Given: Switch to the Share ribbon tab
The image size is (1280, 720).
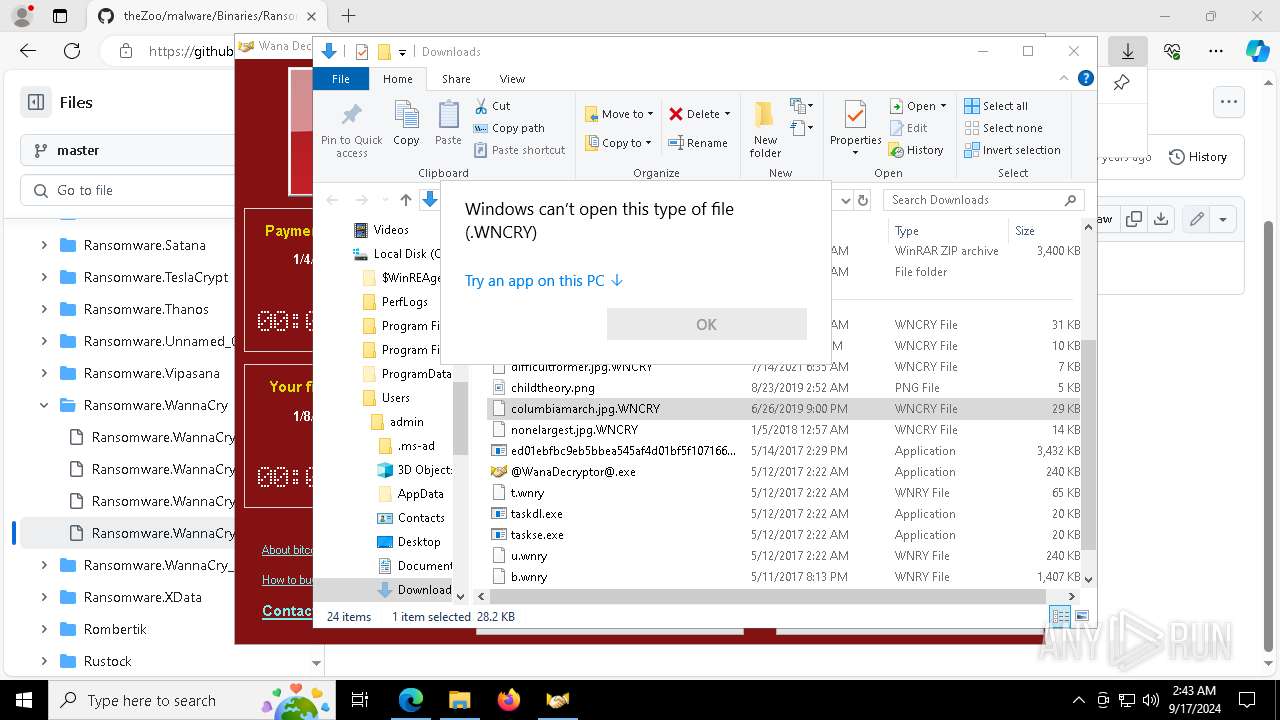Looking at the screenshot, I should [x=456, y=79].
